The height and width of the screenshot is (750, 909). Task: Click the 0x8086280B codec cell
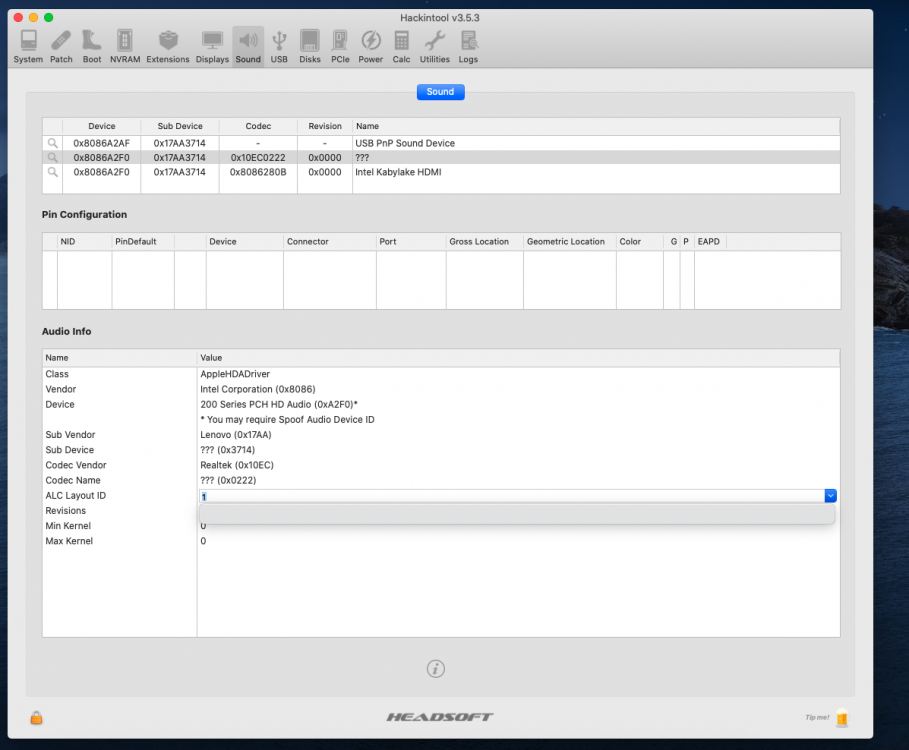coord(258,172)
